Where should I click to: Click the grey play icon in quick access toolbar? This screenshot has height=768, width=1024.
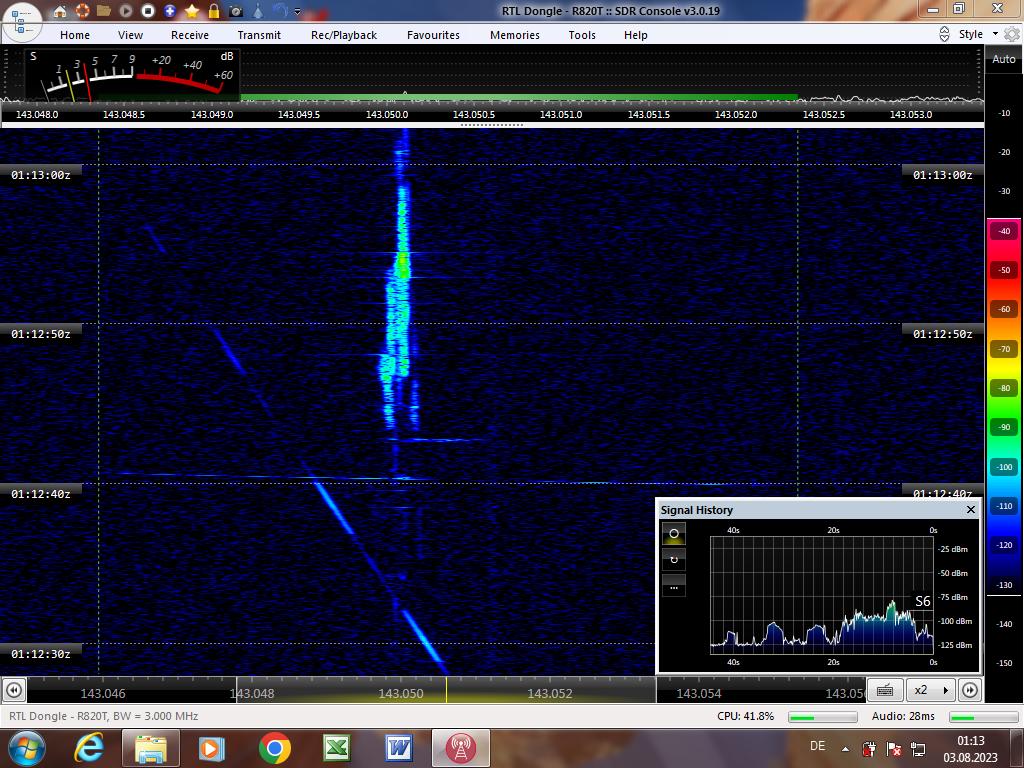tap(126, 11)
